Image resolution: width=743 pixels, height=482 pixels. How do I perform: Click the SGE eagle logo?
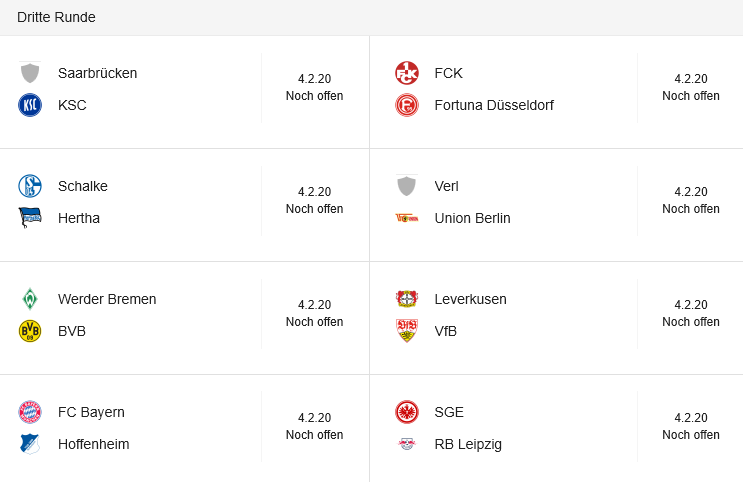pos(407,412)
